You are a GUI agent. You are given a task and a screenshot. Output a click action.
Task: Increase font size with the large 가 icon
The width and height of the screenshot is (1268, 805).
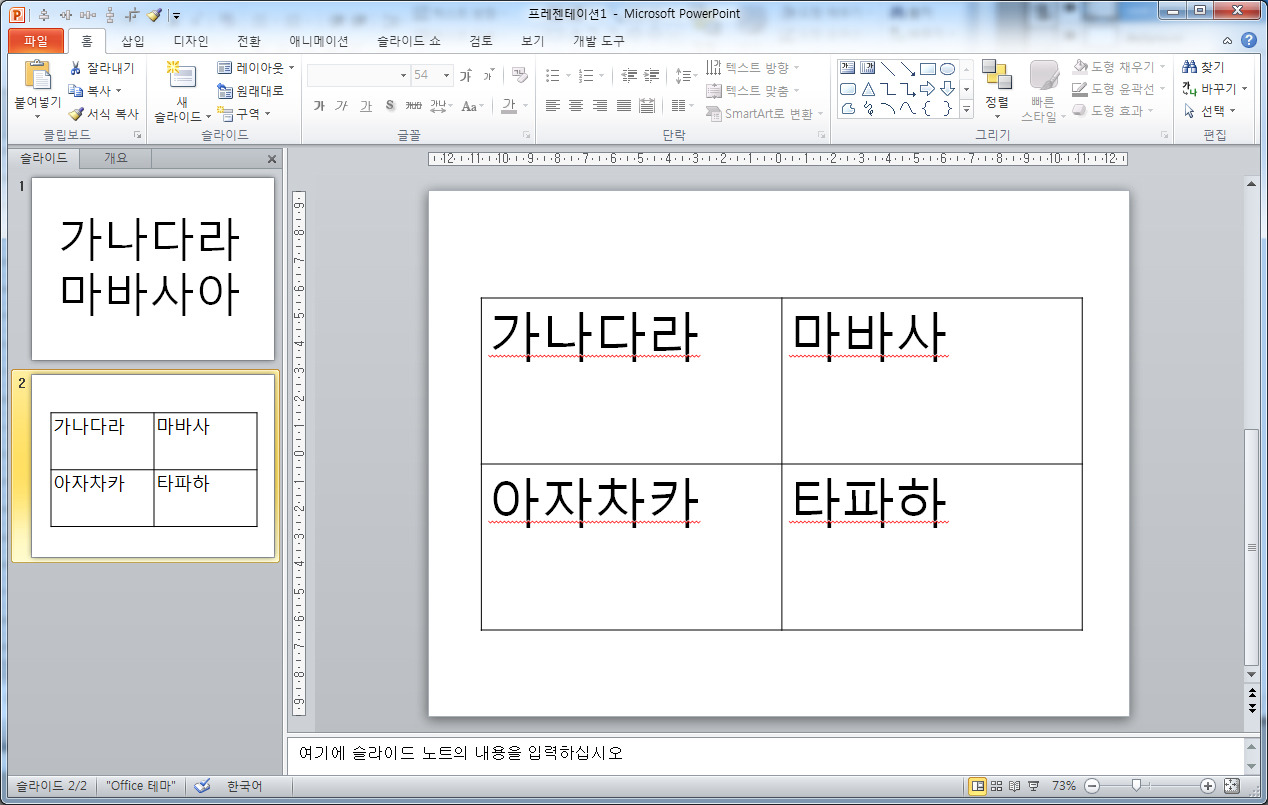coord(466,75)
